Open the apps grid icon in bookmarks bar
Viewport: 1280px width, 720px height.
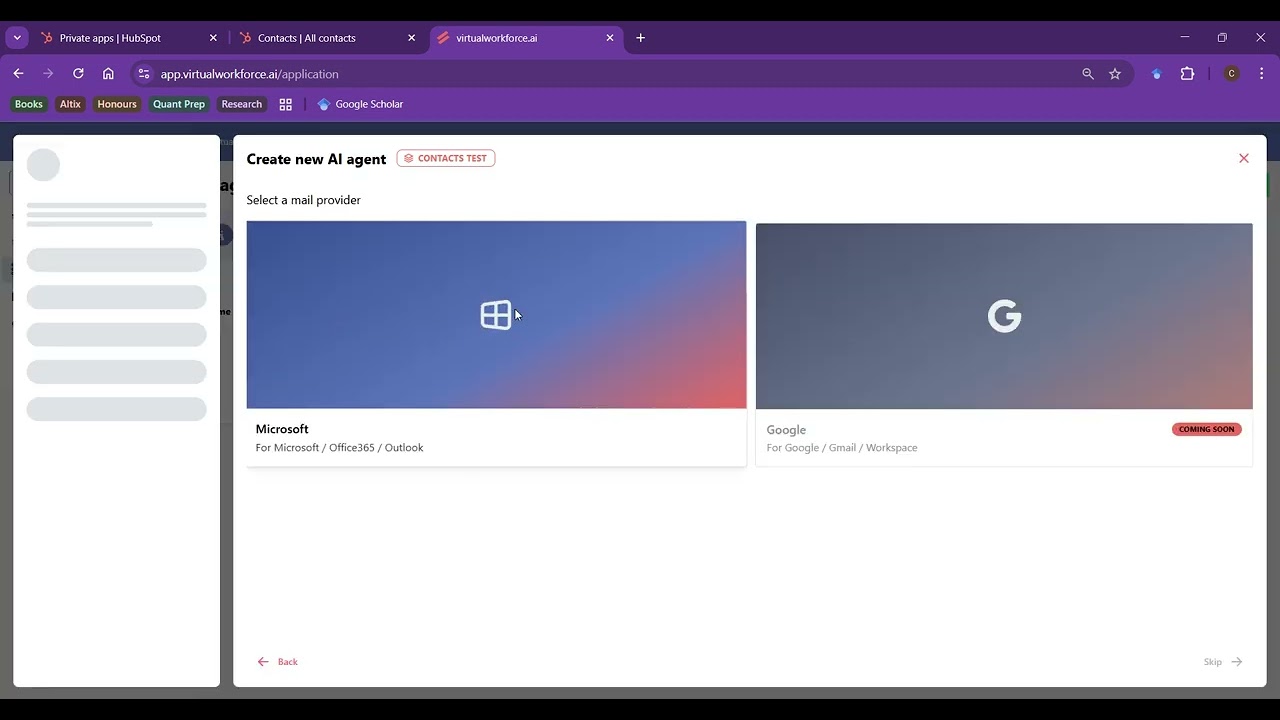[x=286, y=104]
